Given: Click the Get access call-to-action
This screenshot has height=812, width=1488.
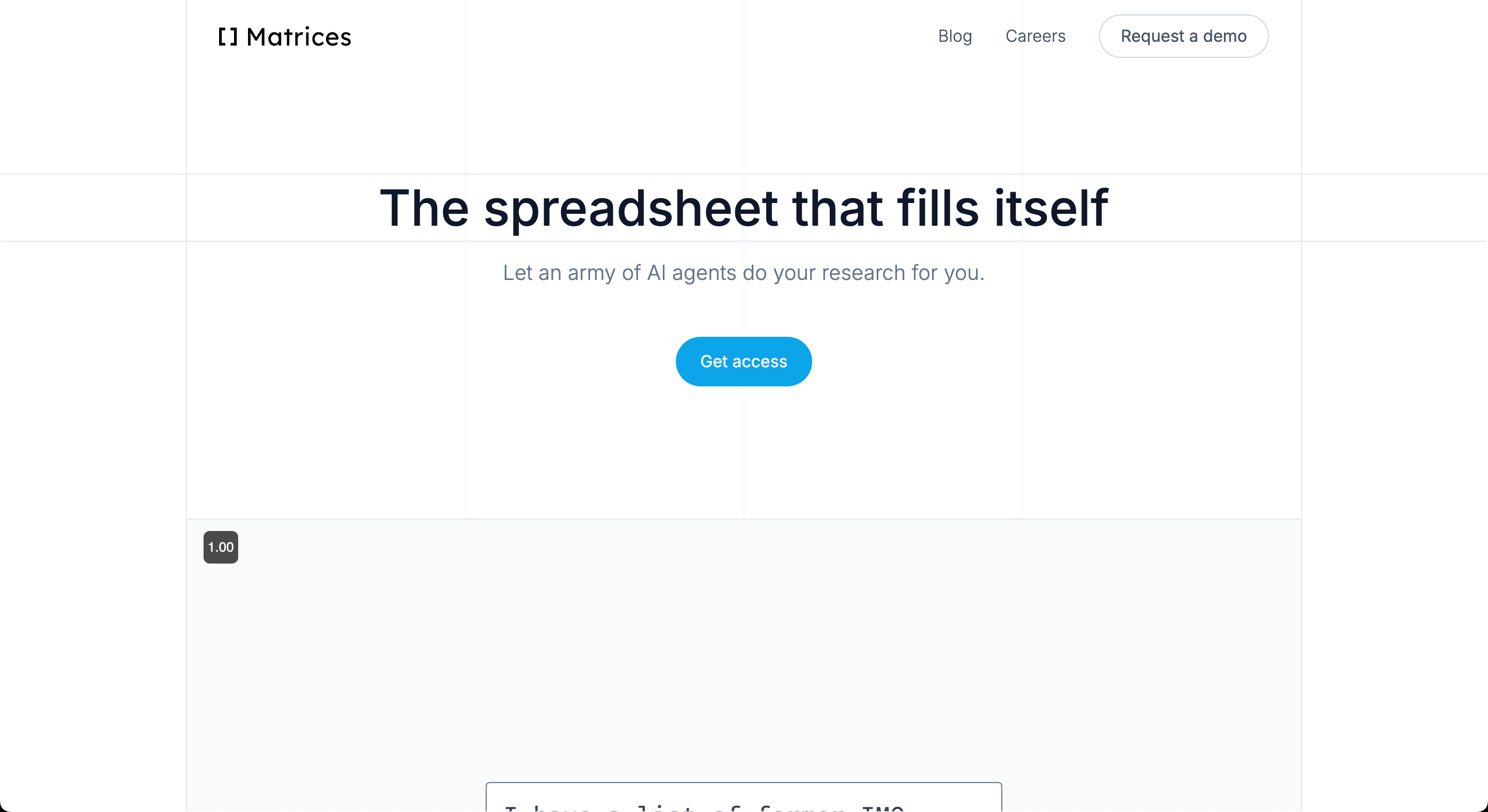Looking at the screenshot, I should pos(744,361).
